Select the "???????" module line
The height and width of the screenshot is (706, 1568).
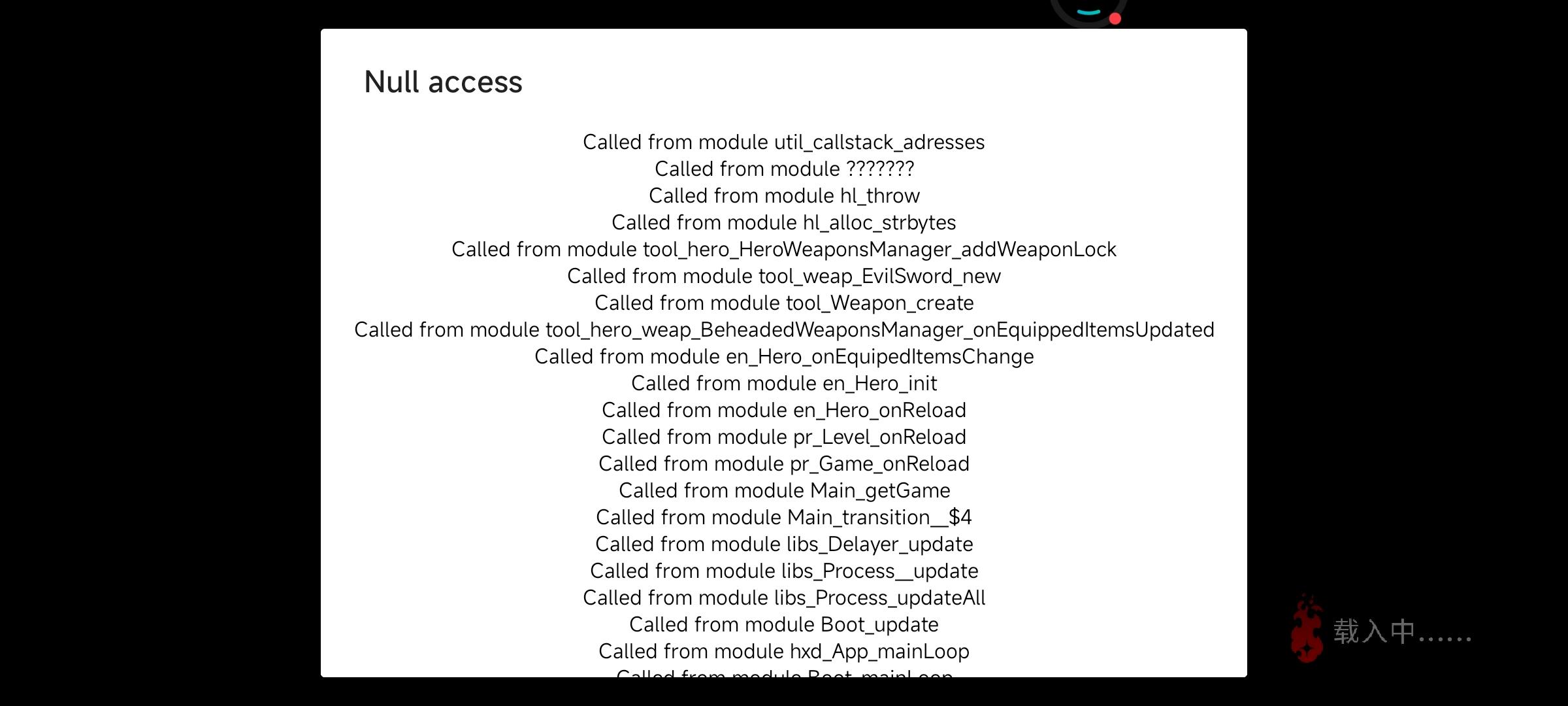click(784, 169)
